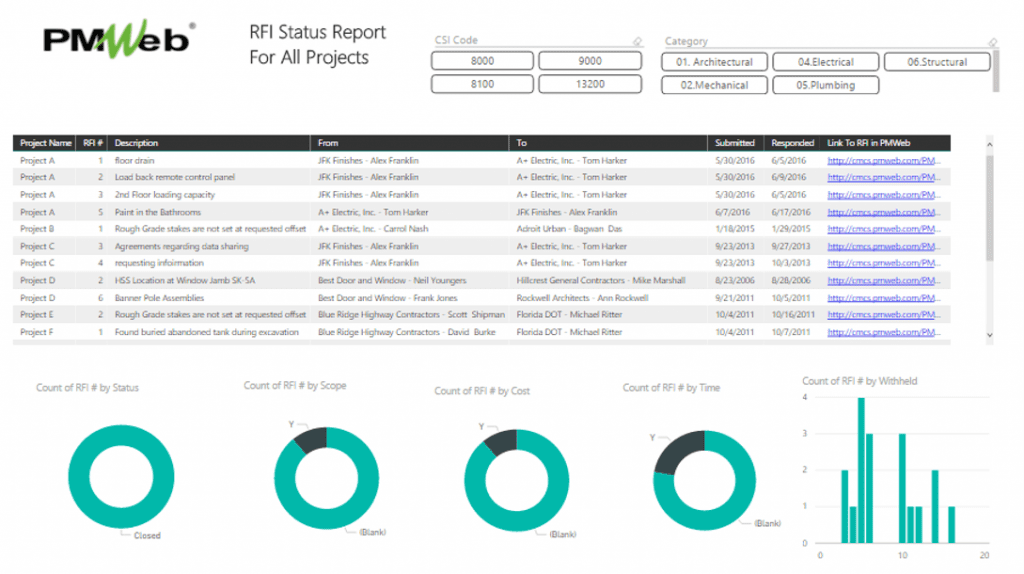This screenshot has width=1024, height=574.
Task: Select dark Y segment in Scope donut
Action: pyautogui.click(x=312, y=441)
